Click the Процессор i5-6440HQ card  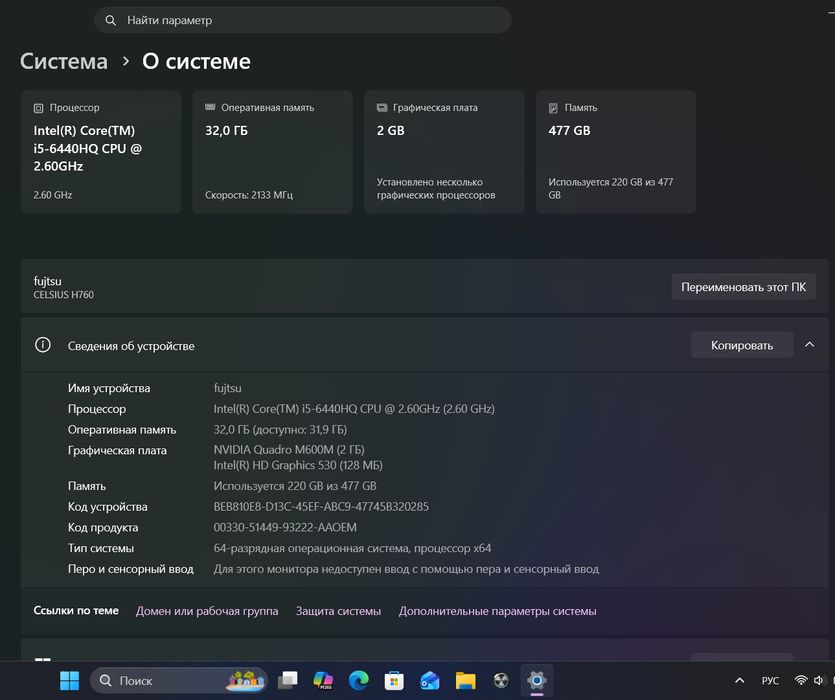(101, 152)
